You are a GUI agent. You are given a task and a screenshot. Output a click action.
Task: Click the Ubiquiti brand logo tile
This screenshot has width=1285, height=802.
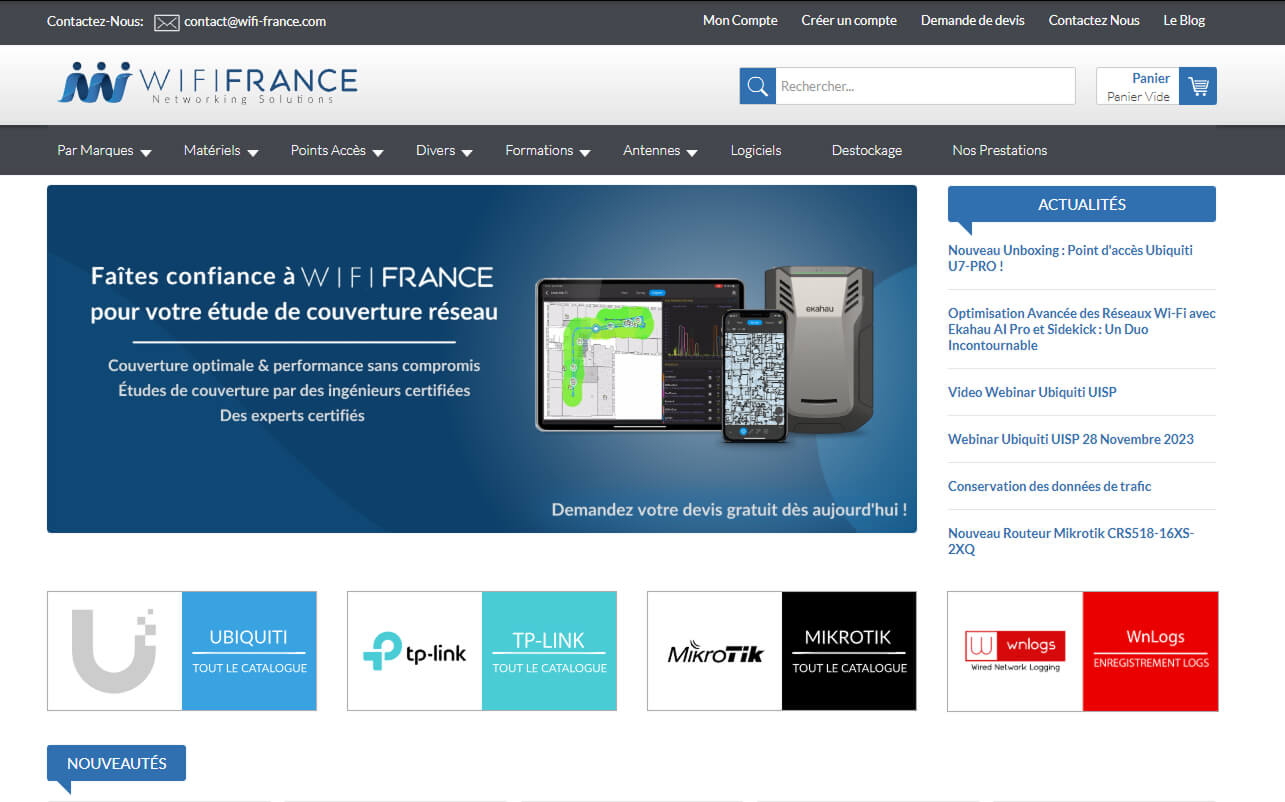point(113,650)
